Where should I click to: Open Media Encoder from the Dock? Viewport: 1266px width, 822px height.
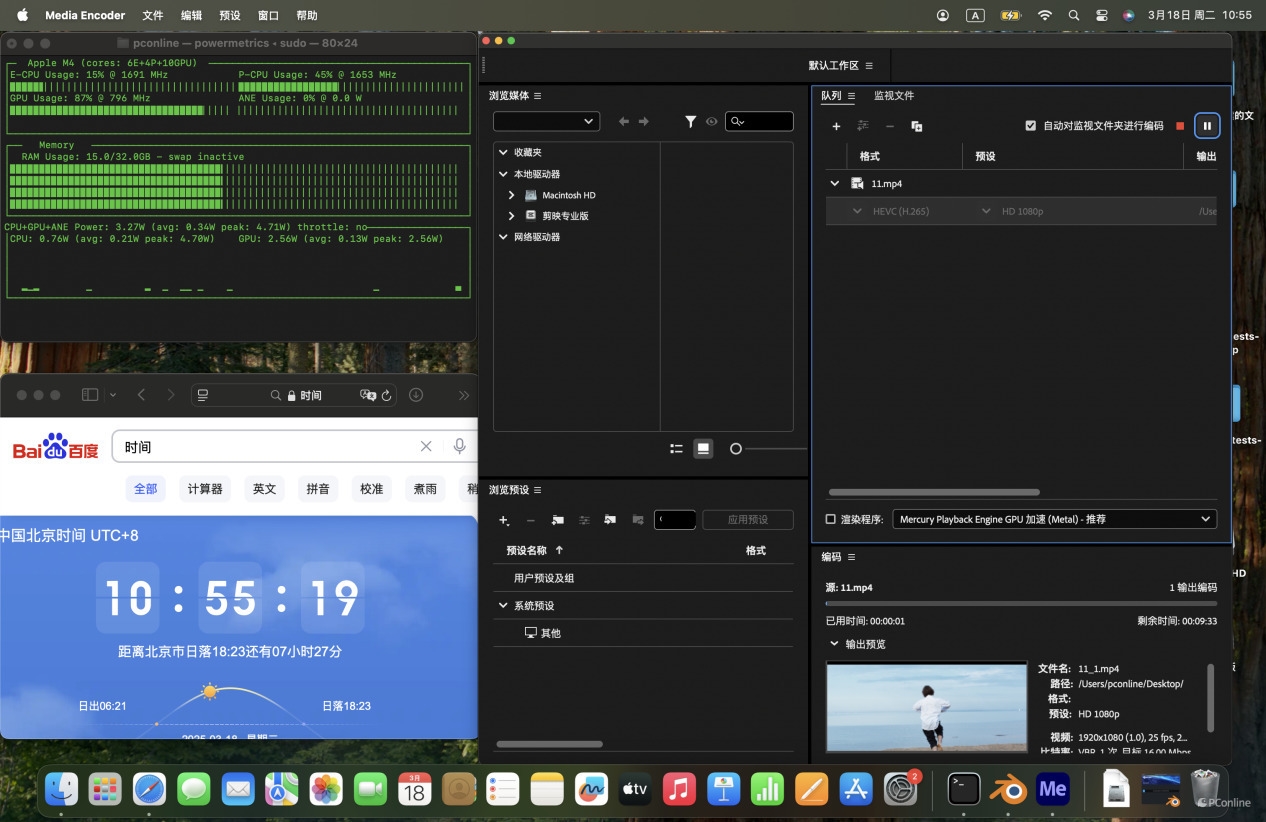click(x=1053, y=789)
